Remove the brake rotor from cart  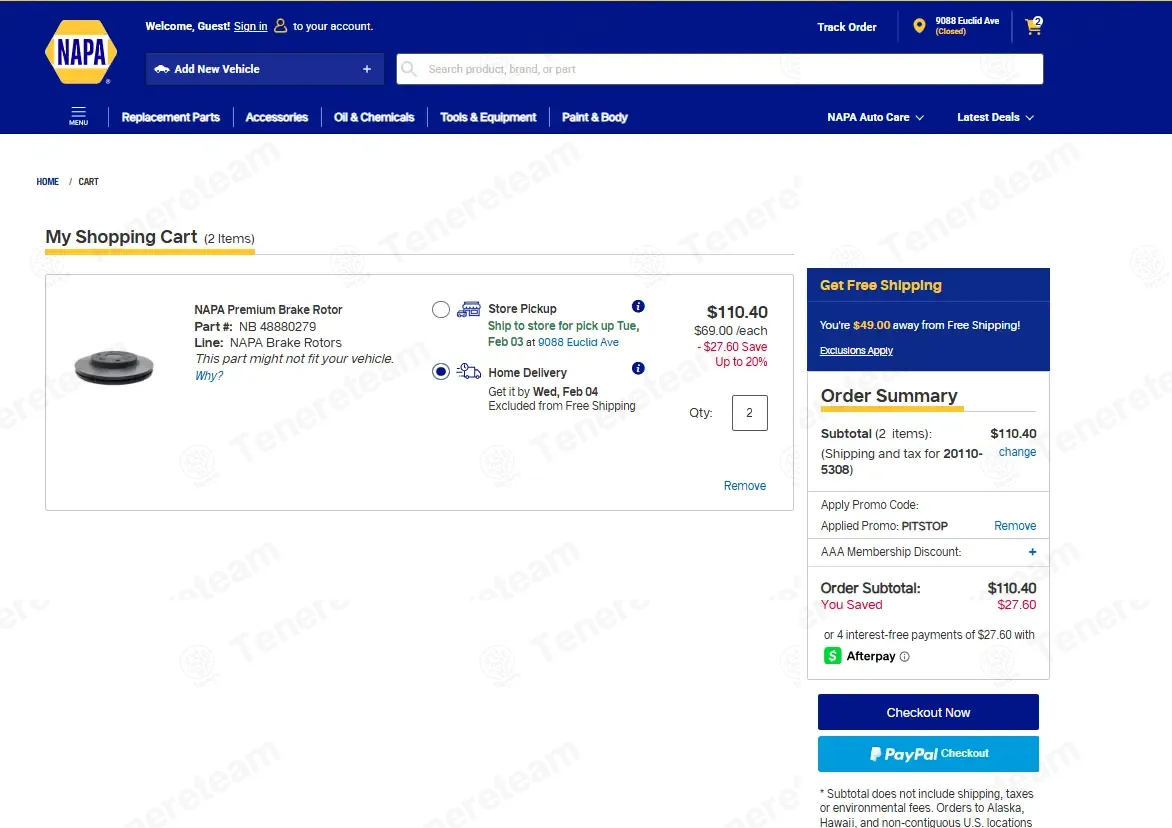click(x=744, y=486)
